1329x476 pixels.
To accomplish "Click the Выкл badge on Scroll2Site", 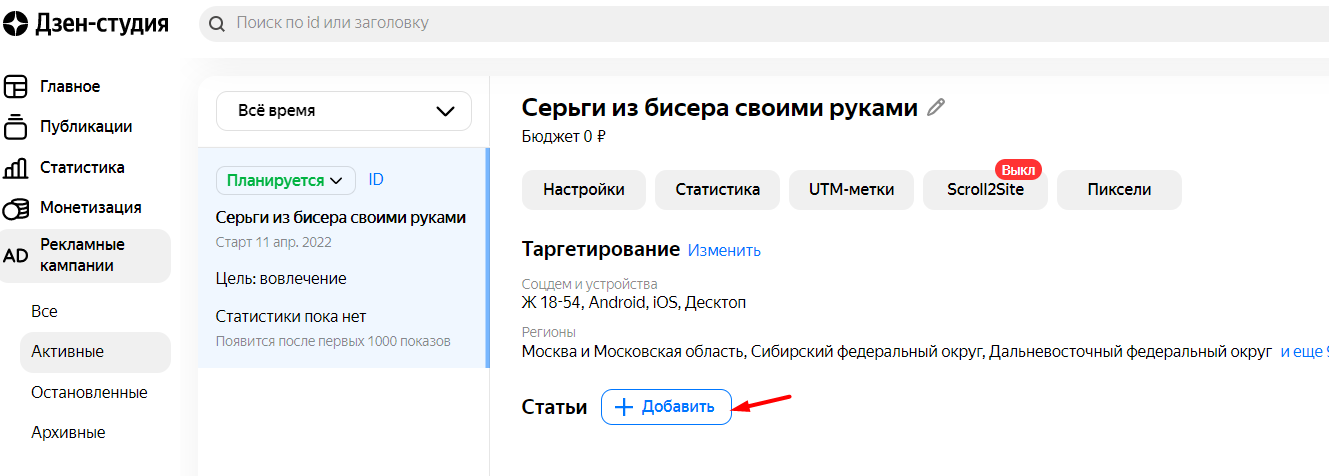I will pyautogui.click(x=1018, y=169).
